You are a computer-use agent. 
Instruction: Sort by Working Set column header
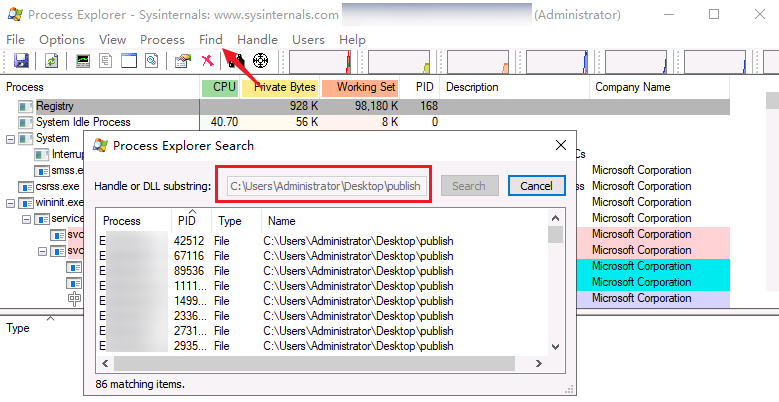[360, 87]
